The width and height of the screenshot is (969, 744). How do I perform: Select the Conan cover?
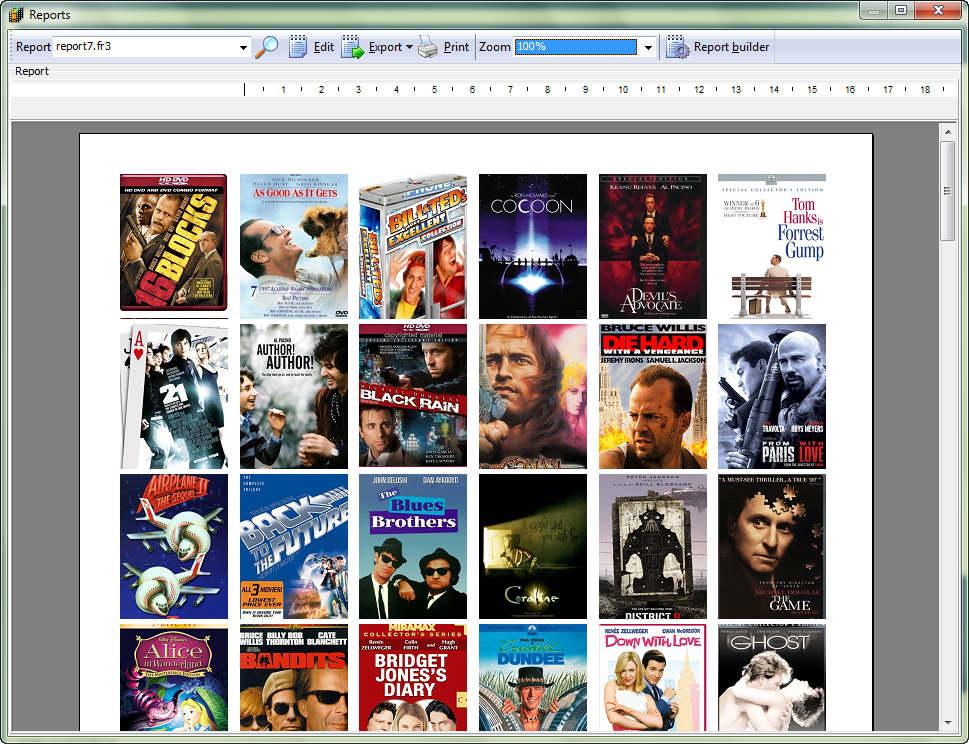tap(533, 396)
